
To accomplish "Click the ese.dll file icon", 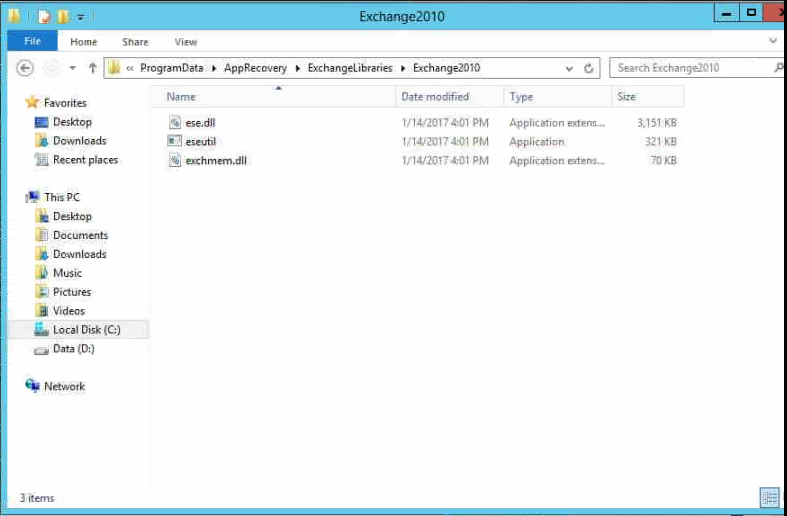I will (175, 122).
